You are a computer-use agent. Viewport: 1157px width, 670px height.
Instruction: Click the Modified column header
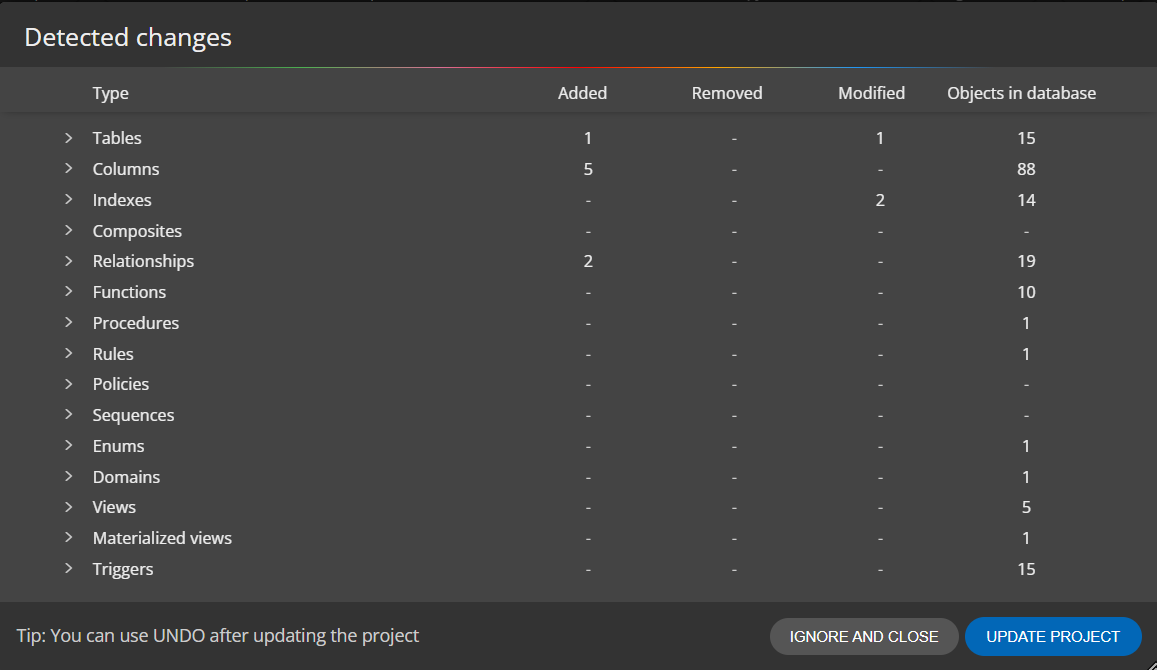click(871, 93)
